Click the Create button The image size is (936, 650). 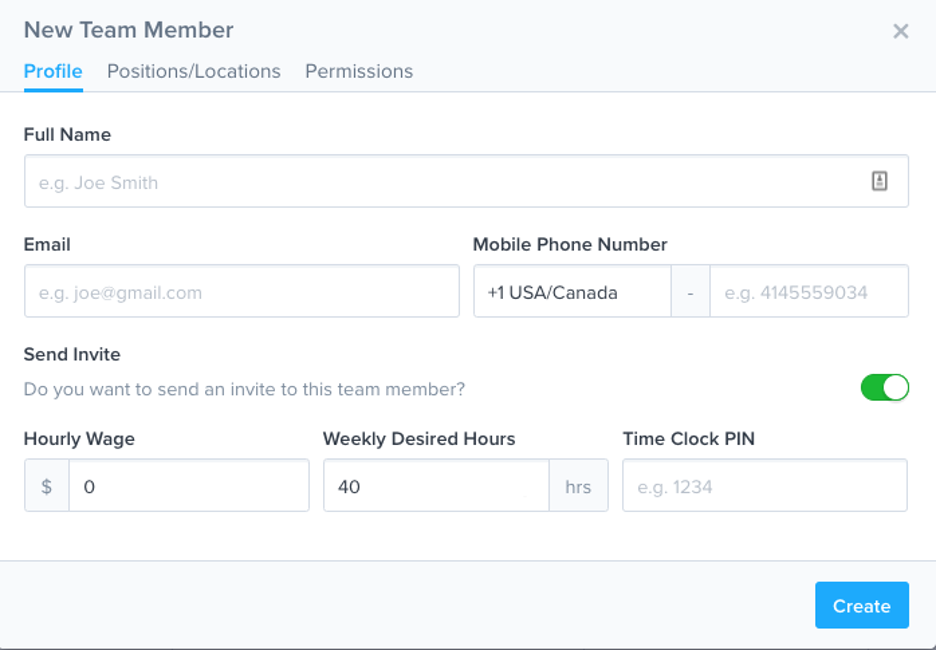pyautogui.click(x=862, y=605)
